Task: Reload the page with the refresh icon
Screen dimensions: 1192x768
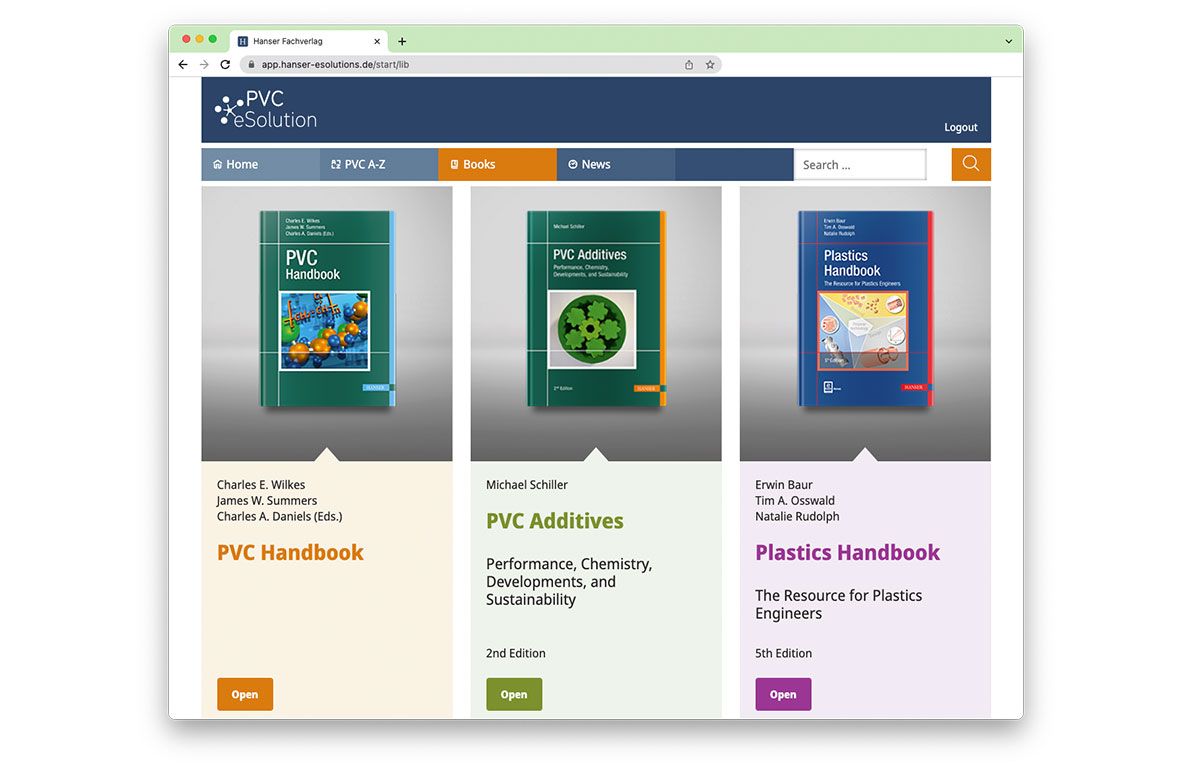Action: (x=225, y=65)
